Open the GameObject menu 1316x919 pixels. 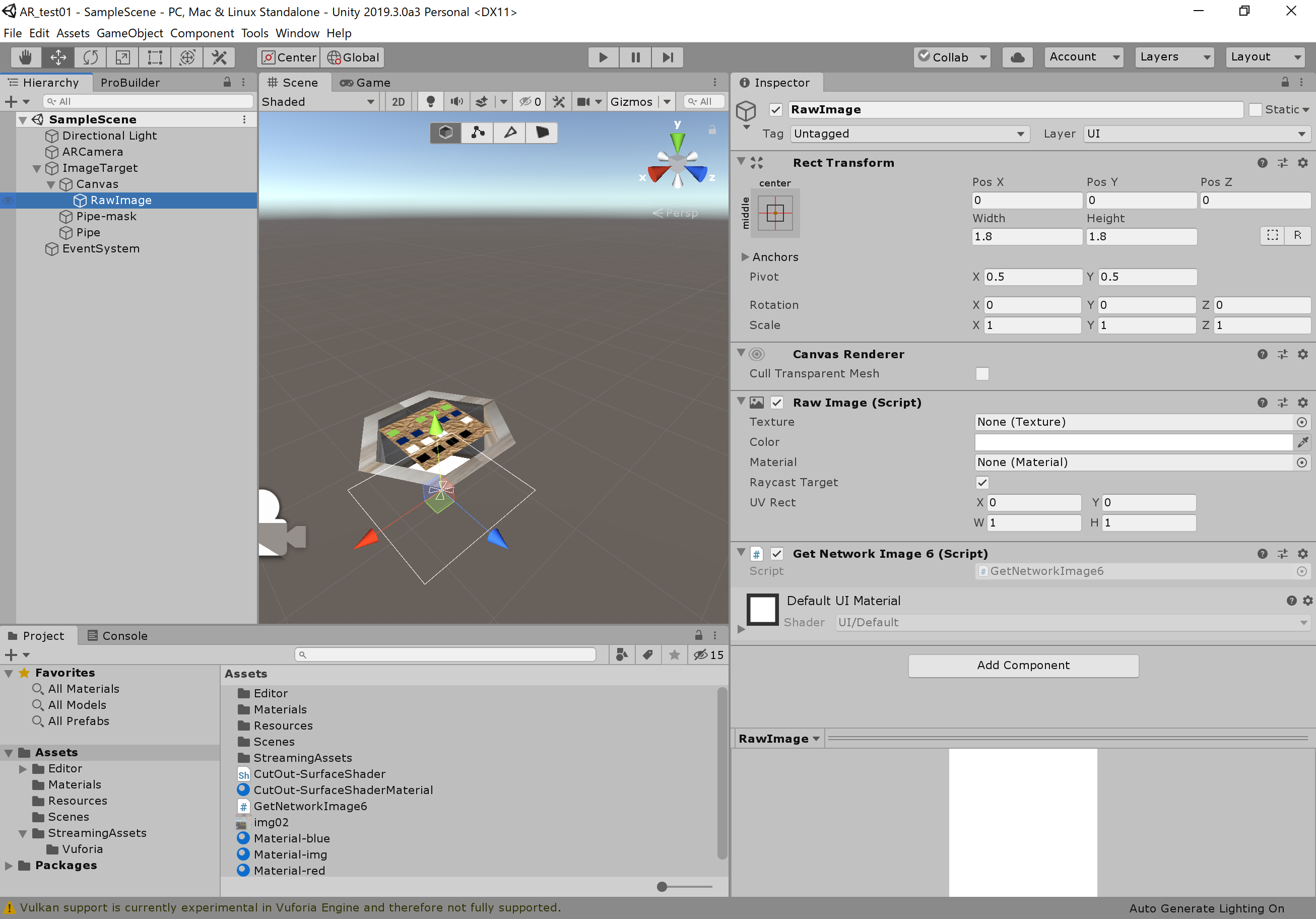(x=129, y=33)
